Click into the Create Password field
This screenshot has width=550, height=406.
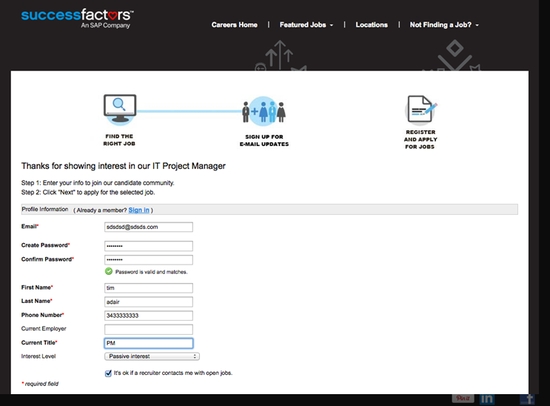[148, 246]
